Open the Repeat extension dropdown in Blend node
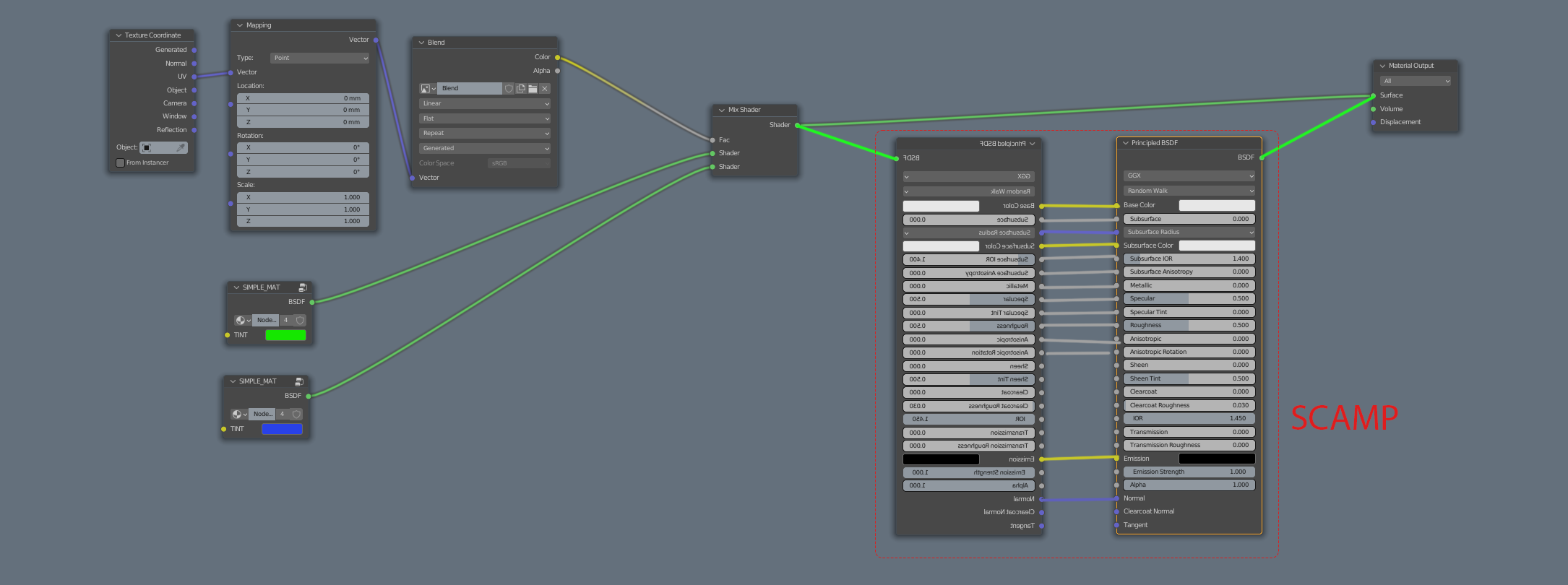Image resolution: width=1568 pixels, height=585 pixels. coord(485,134)
